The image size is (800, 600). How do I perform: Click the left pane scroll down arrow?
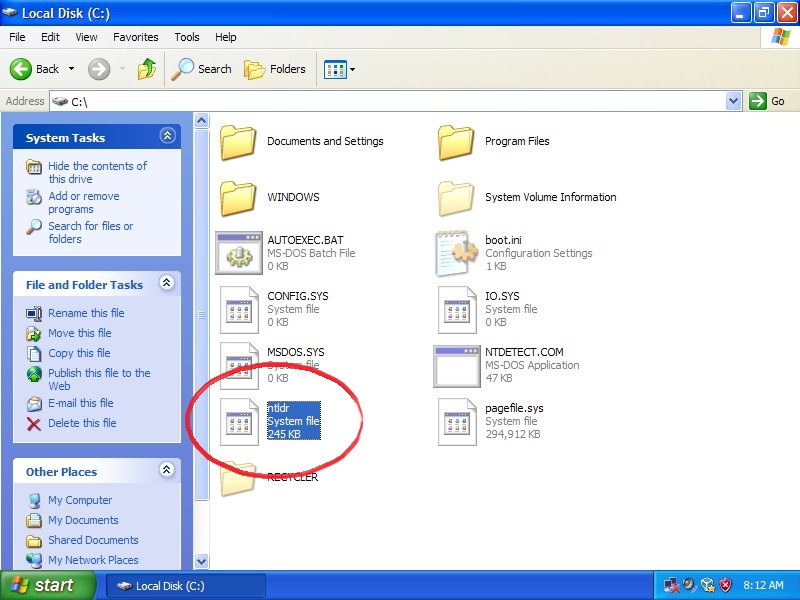[x=202, y=561]
